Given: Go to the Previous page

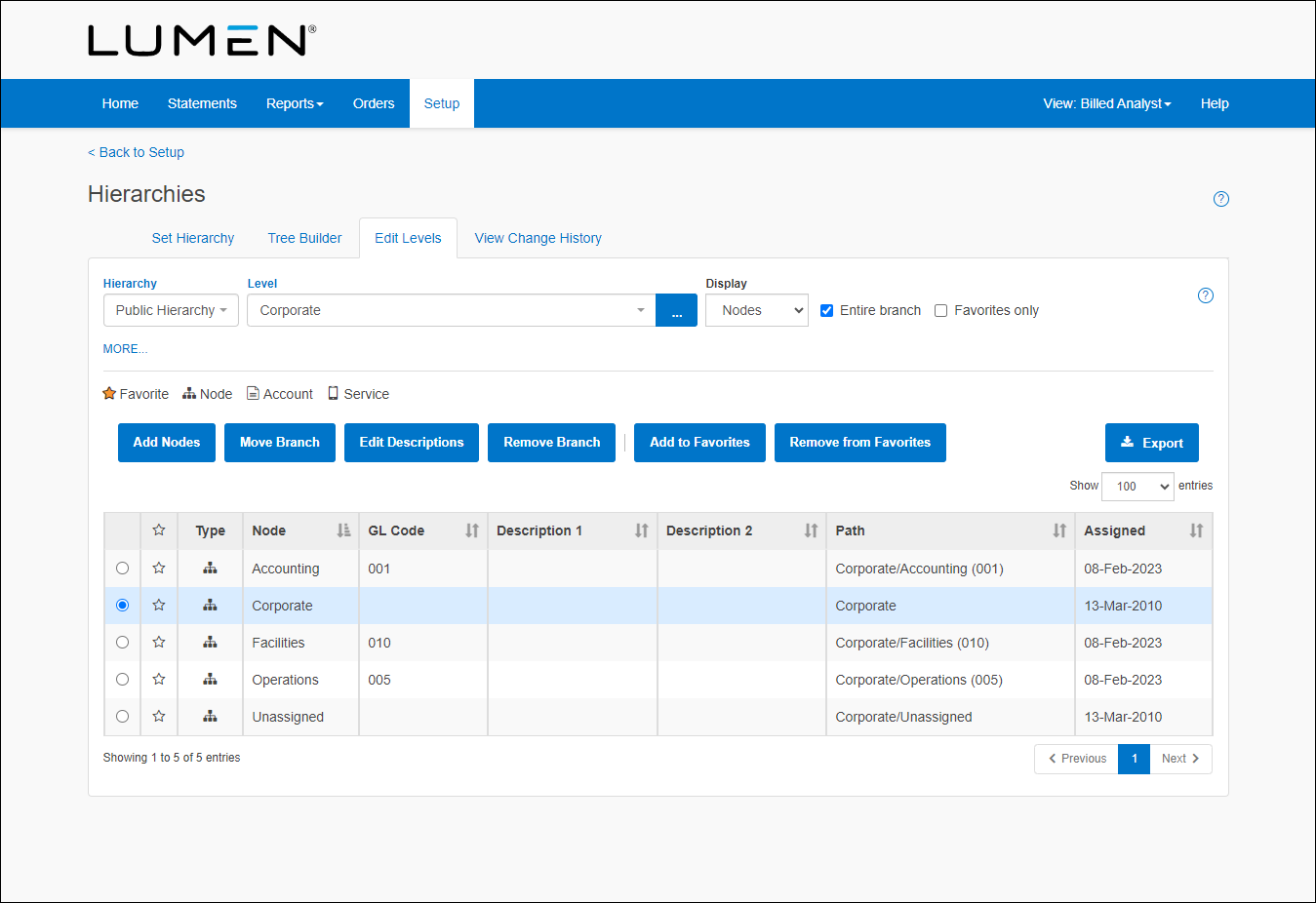Looking at the screenshot, I should pyautogui.click(x=1077, y=759).
